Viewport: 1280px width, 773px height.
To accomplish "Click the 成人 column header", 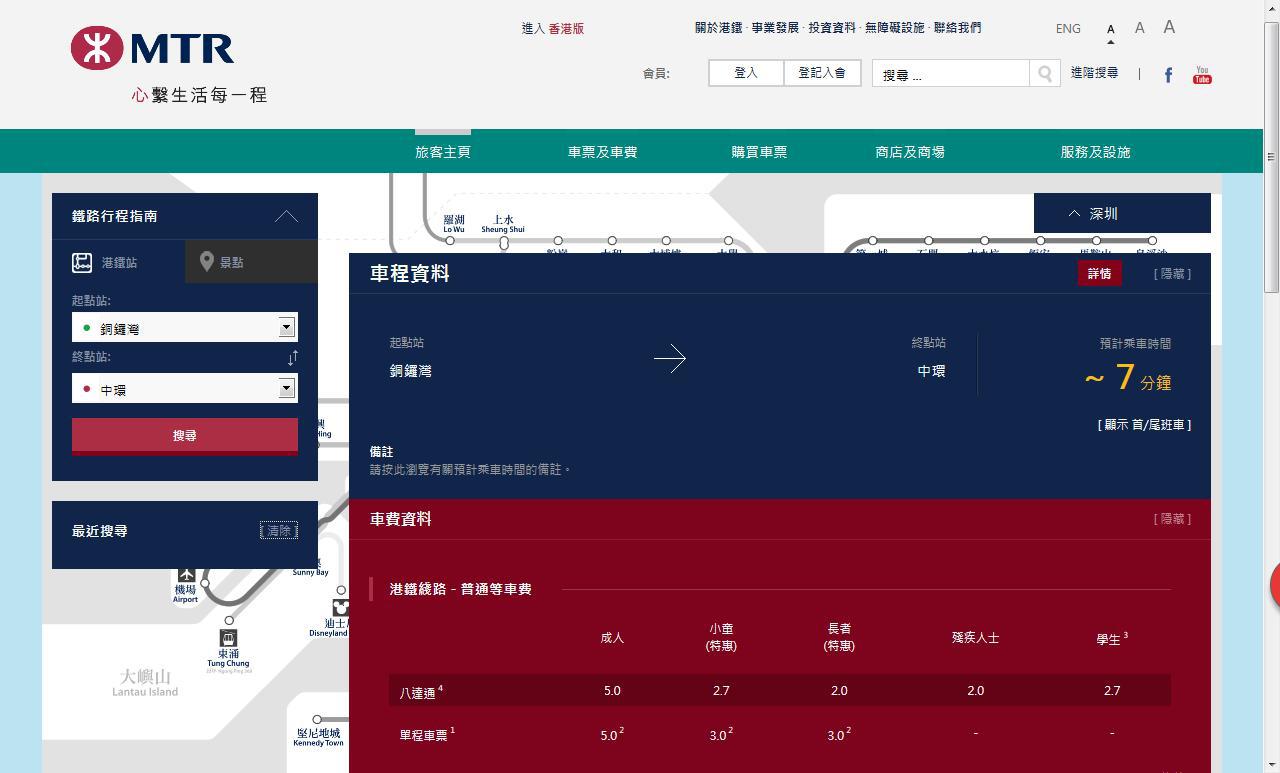I will point(612,638).
